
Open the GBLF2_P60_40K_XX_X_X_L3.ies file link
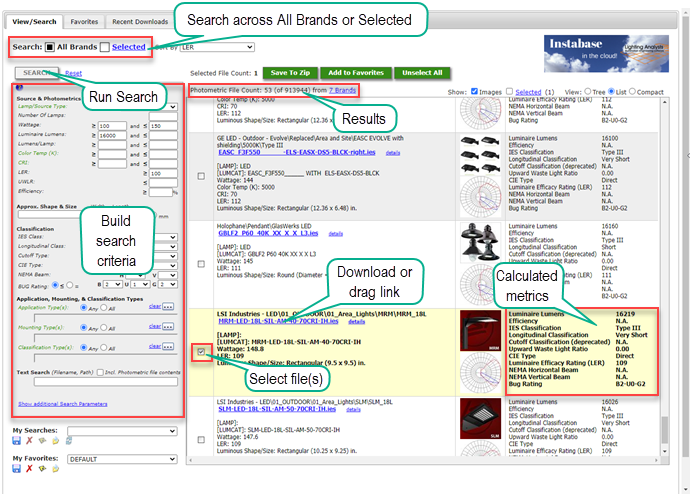(268, 233)
